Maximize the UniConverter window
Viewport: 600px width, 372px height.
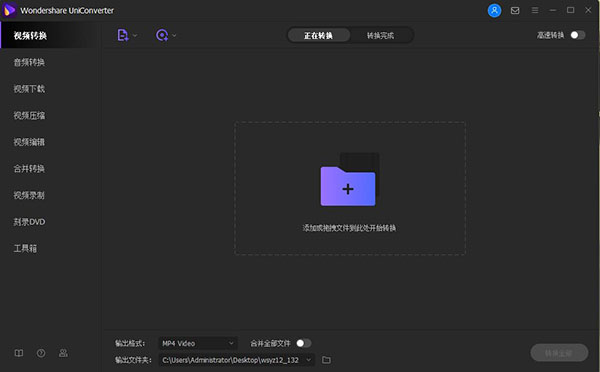pyautogui.click(x=571, y=10)
